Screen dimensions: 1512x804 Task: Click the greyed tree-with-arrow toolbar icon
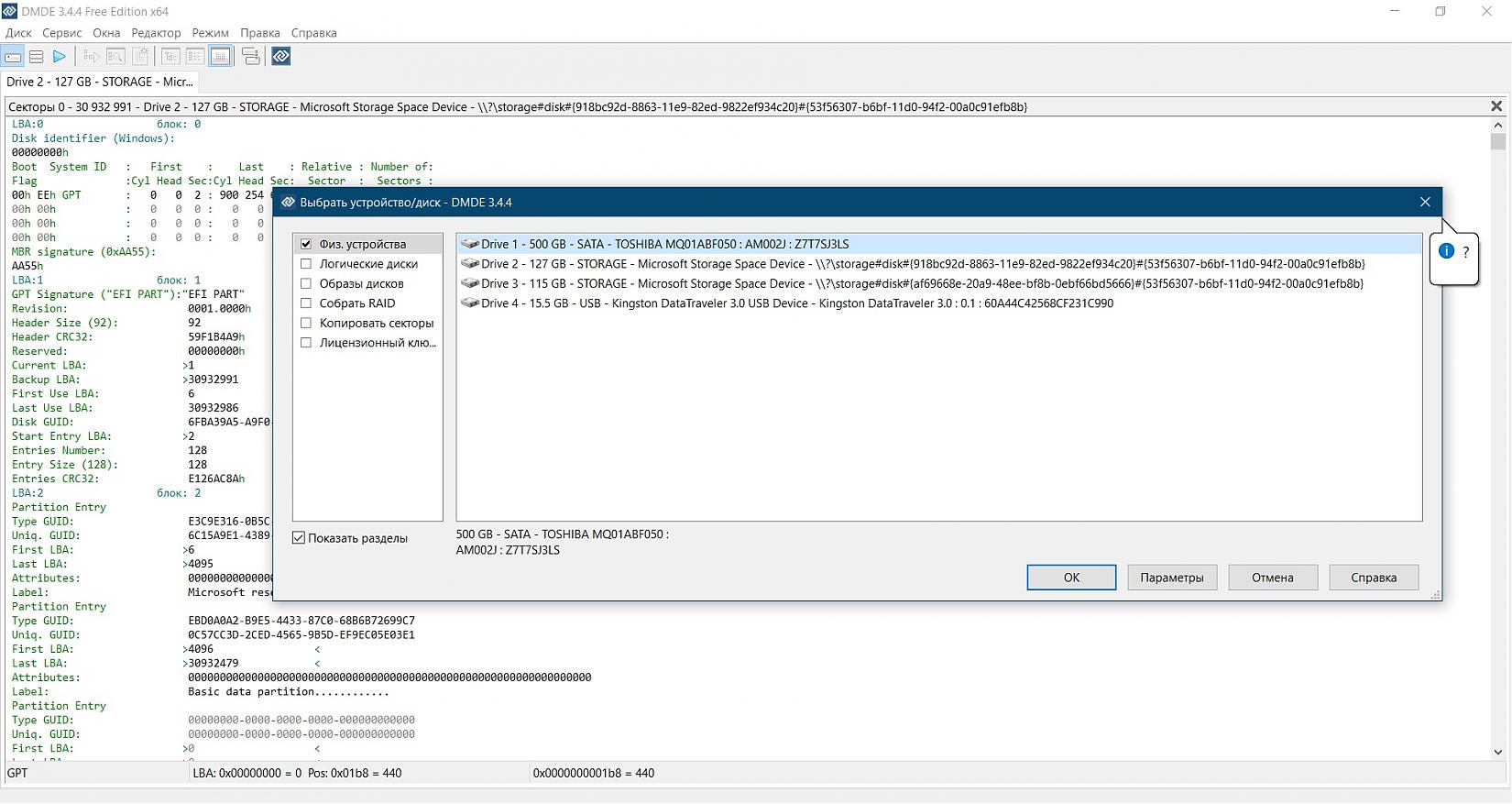pos(91,57)
